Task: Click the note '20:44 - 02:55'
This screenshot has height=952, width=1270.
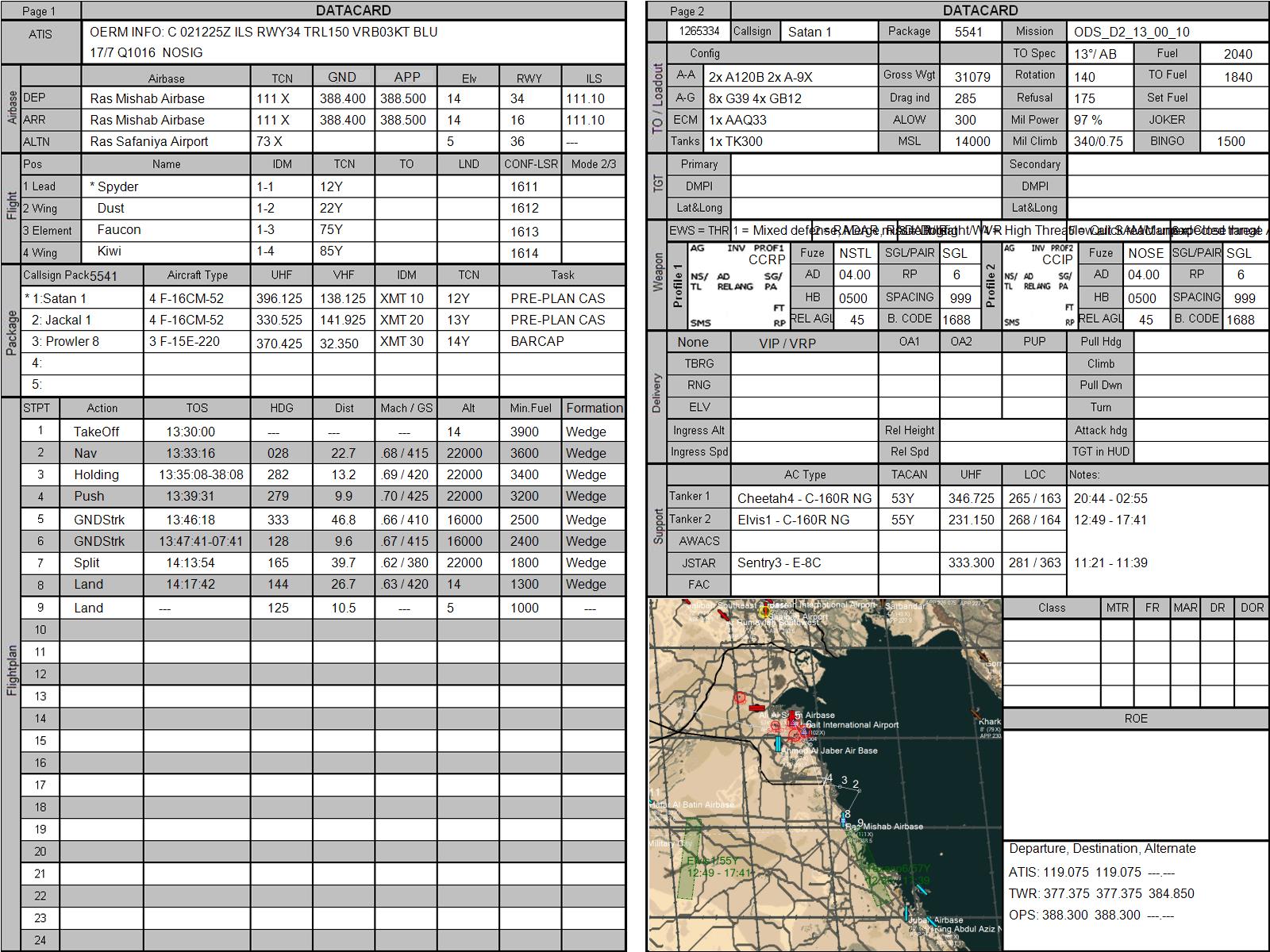Action: click(1110, 498)
